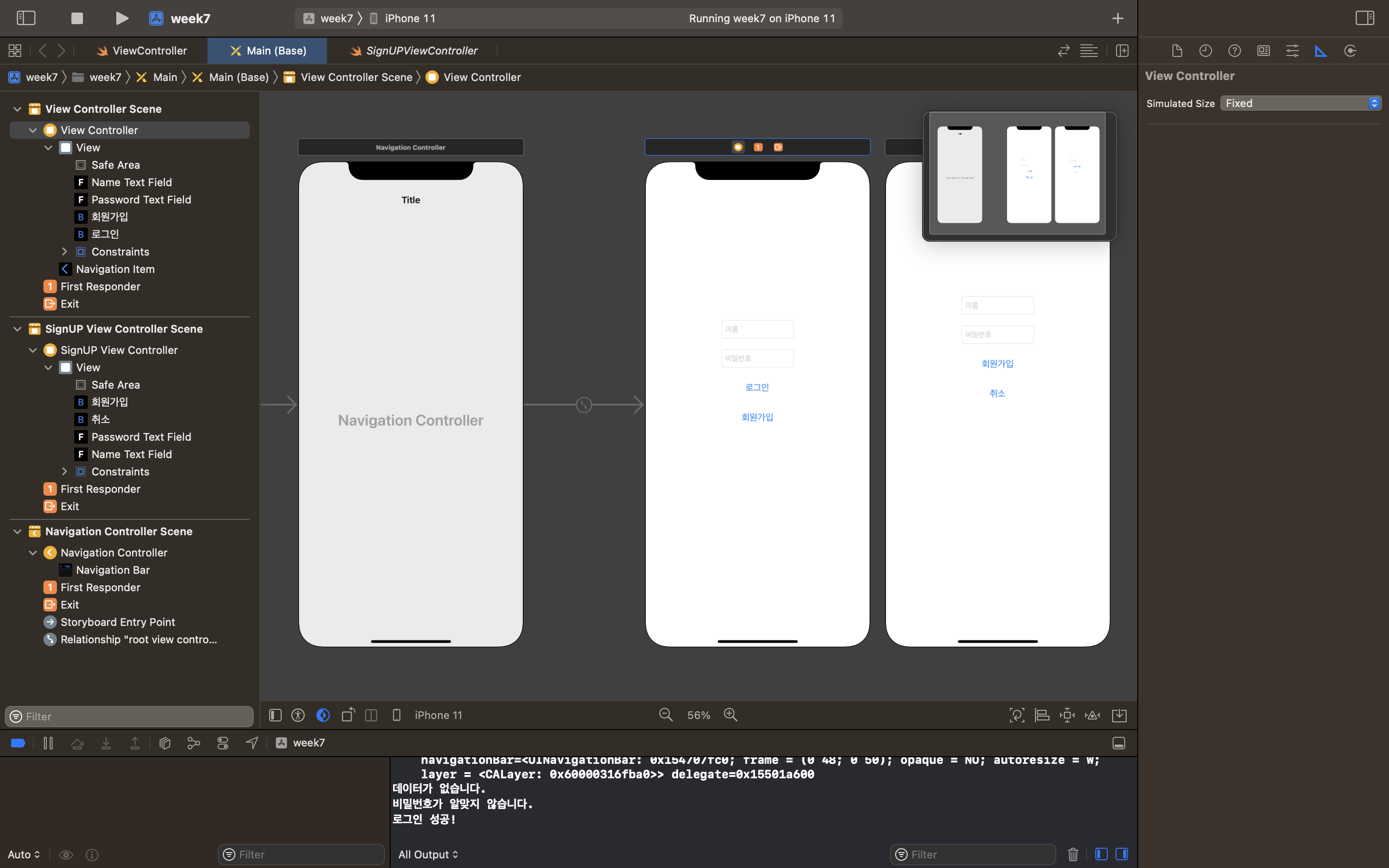Collapse the SignUP View Controller Scene
Screen dimensions: 1389x868
pyautogui.click(x=17, y=329)
